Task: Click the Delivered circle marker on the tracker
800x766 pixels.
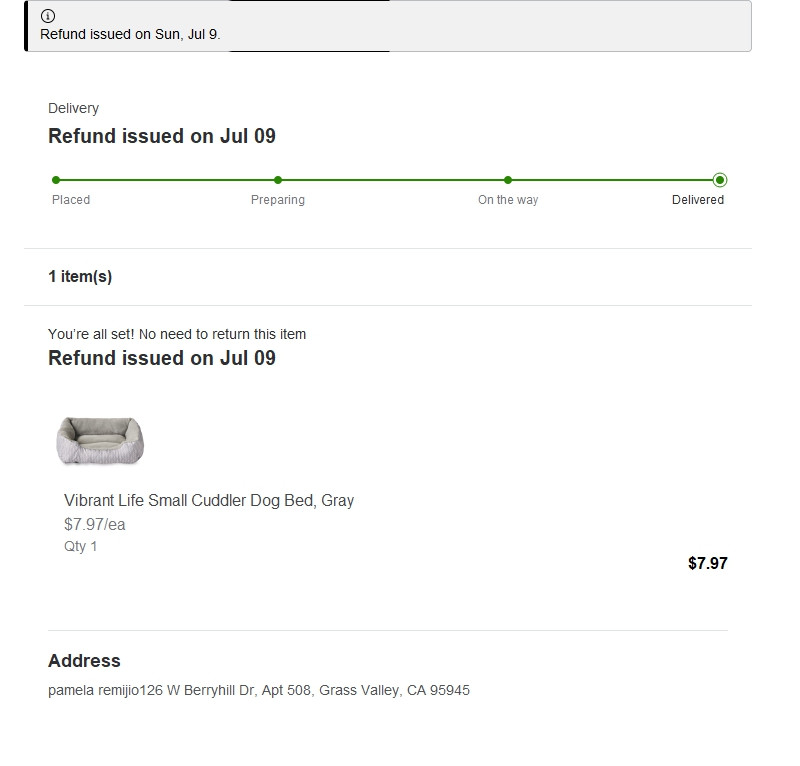Action: point(720,180)
